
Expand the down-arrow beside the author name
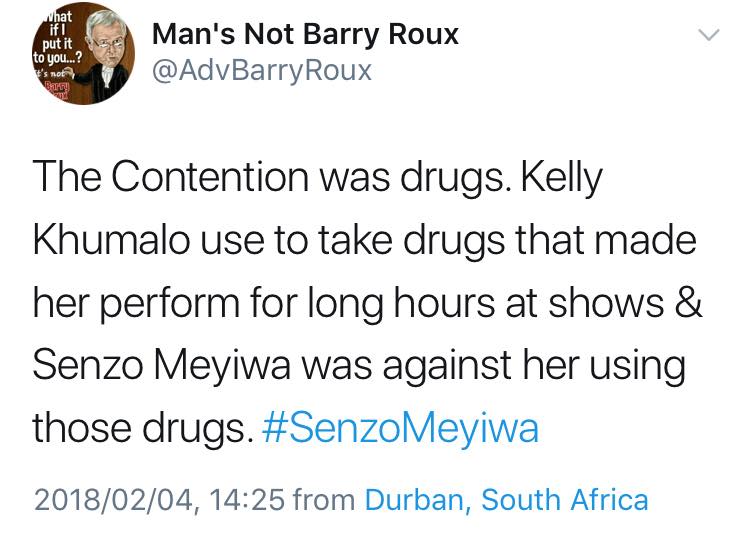pos(708,35)
